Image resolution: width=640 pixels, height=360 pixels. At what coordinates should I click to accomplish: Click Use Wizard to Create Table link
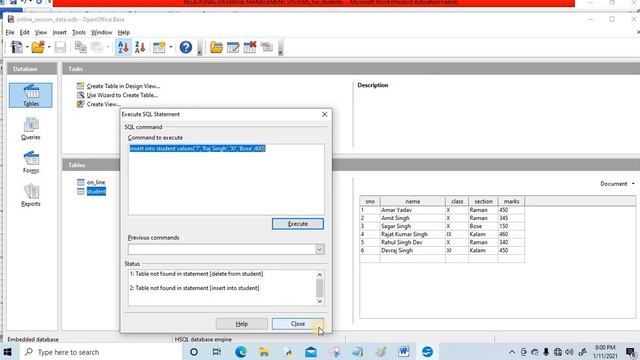pyautogui.click(x=122, y=95)
